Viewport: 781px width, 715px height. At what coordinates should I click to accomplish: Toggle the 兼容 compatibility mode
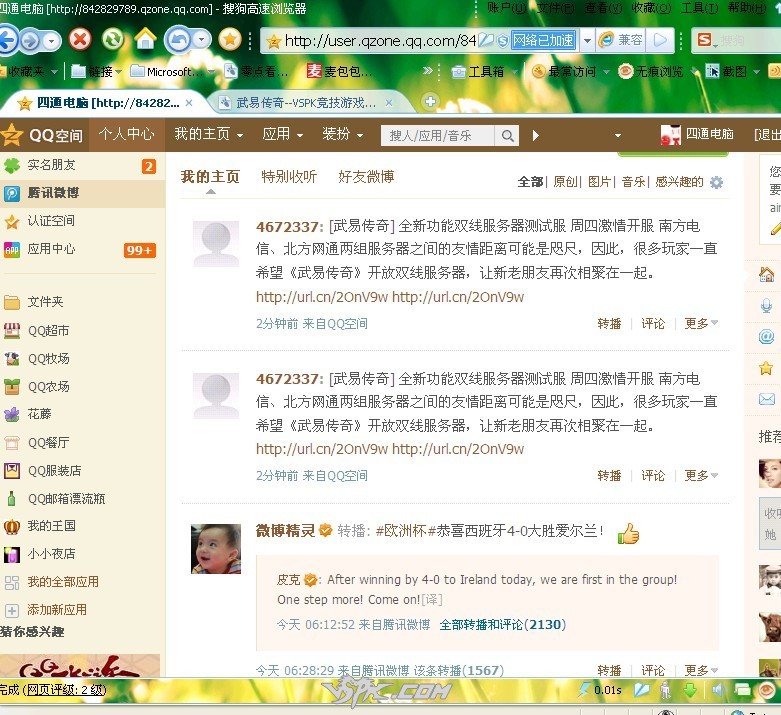(621, 40)
